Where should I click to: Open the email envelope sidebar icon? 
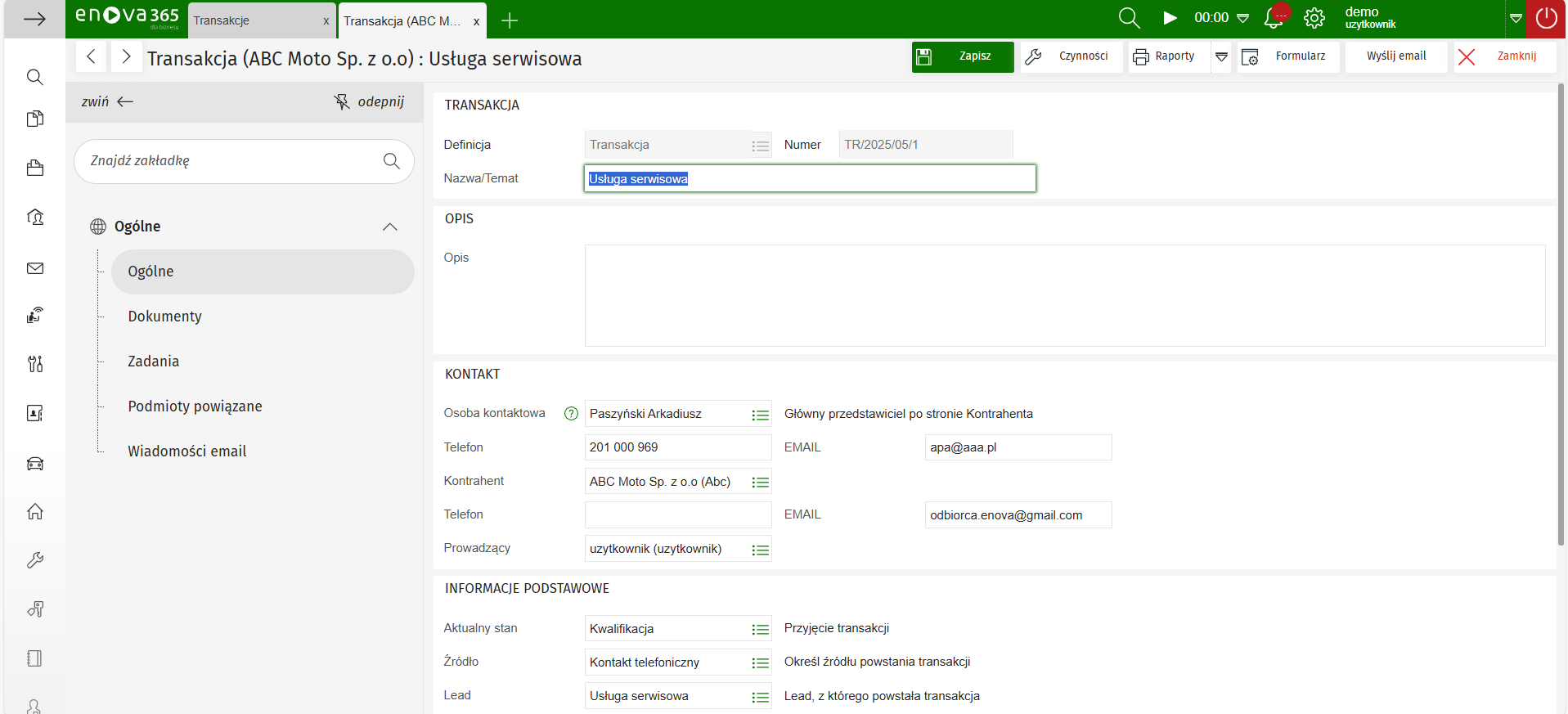[35, 268]
